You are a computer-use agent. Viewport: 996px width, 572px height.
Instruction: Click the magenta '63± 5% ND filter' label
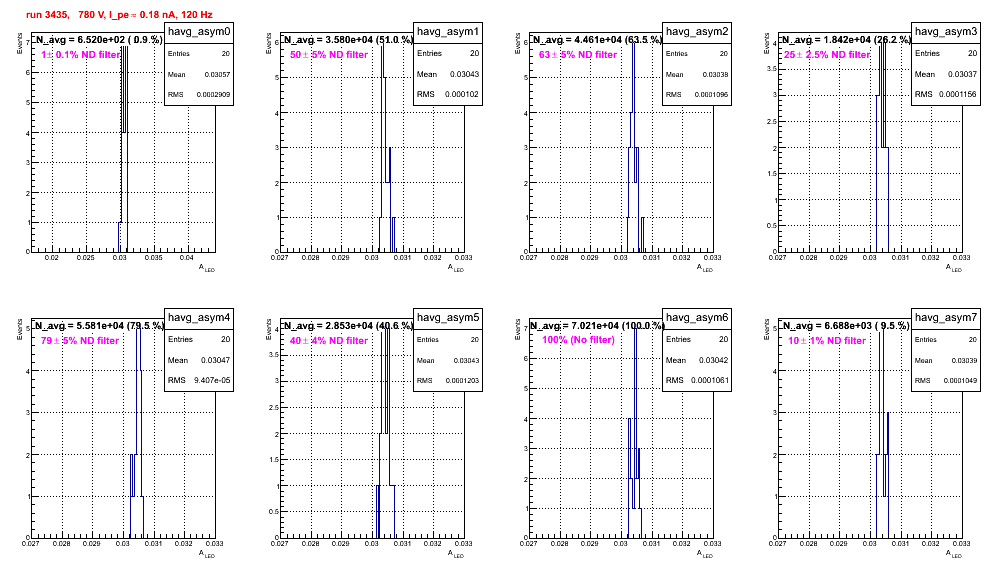point(578,55)
